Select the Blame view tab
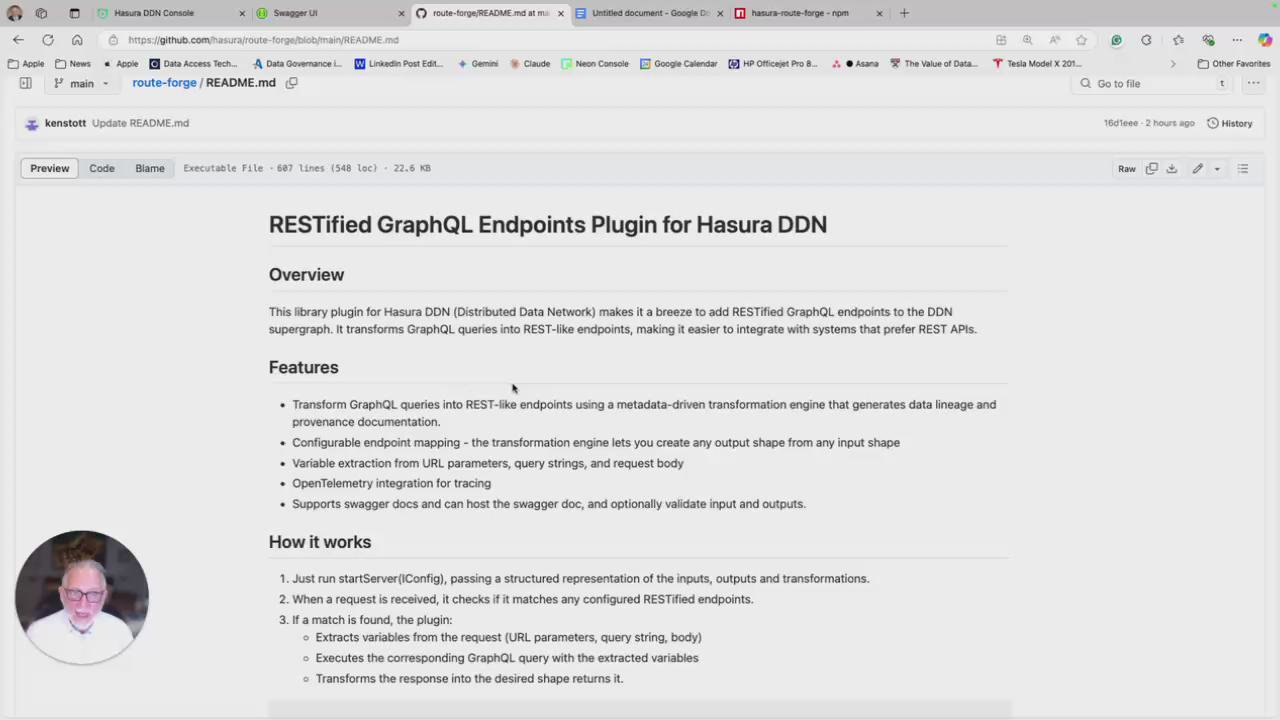The width and height of the screenshot is (1280, 720). (150, 169)
